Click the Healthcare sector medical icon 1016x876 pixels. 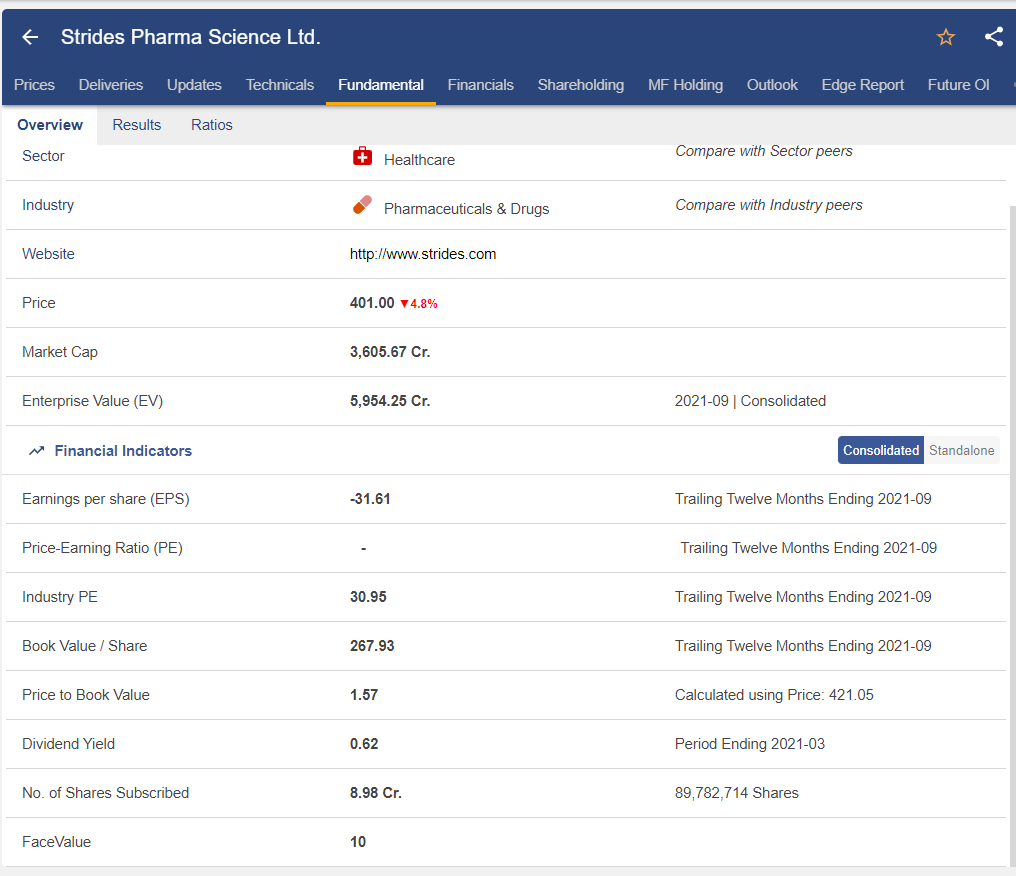(x=362, y=156)
